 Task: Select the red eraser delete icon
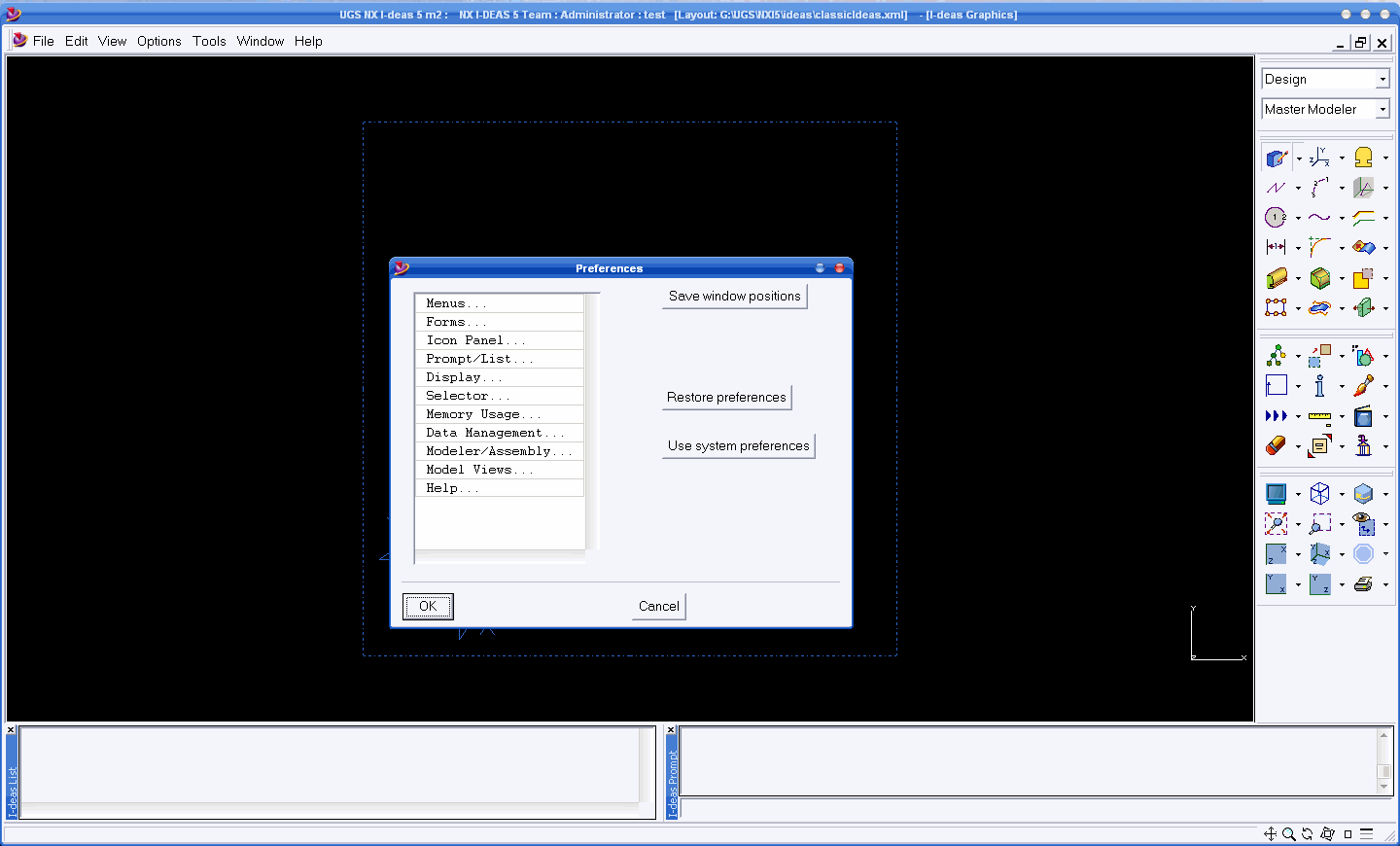pos(1277,446)
